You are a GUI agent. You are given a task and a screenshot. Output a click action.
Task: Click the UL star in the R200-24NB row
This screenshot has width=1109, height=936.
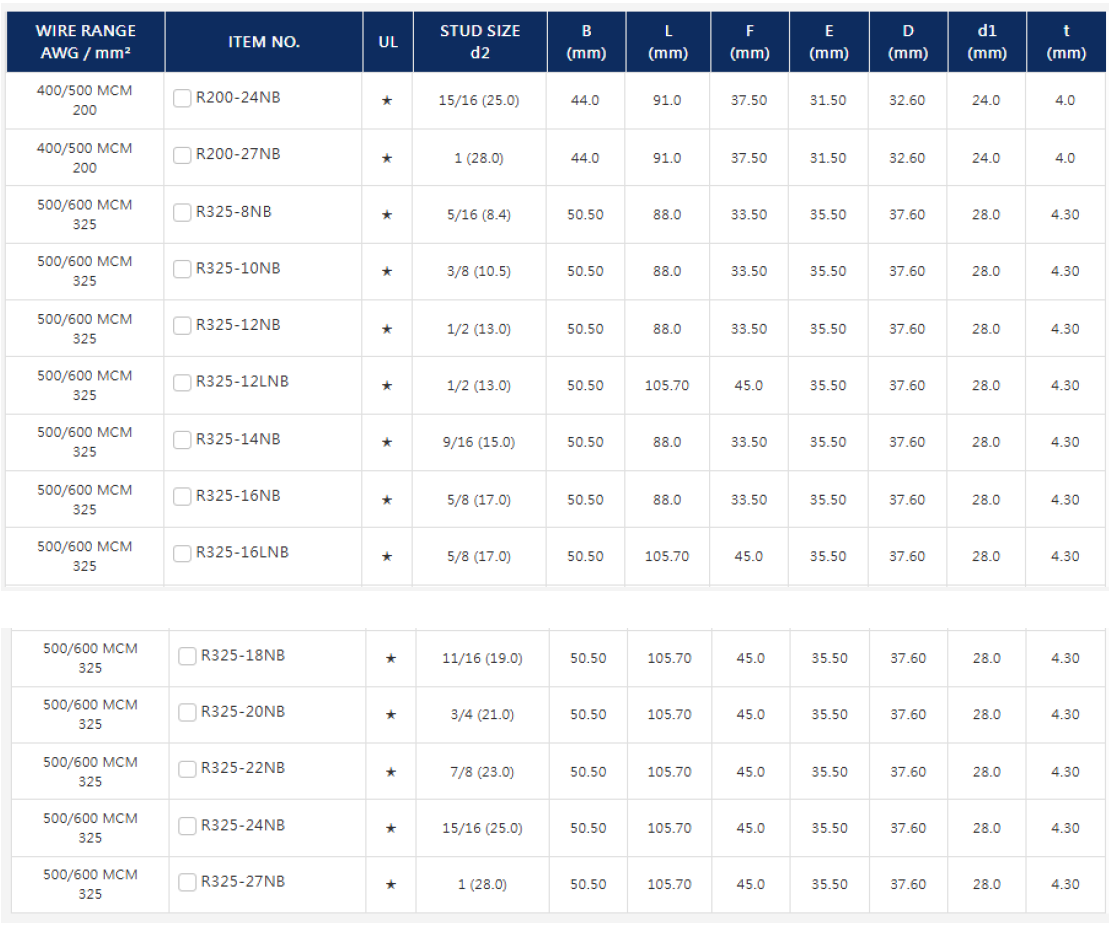pyautogui.click(x=387, y=100)
